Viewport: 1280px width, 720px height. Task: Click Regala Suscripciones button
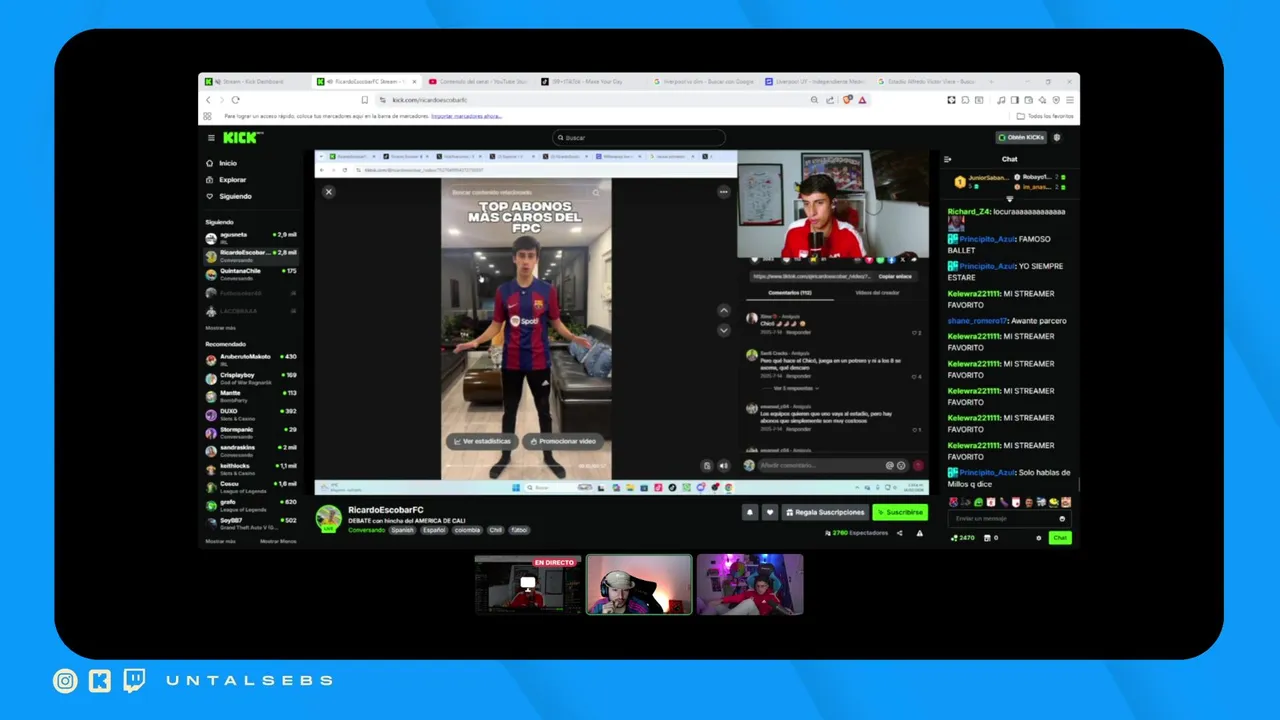(824, 512)
